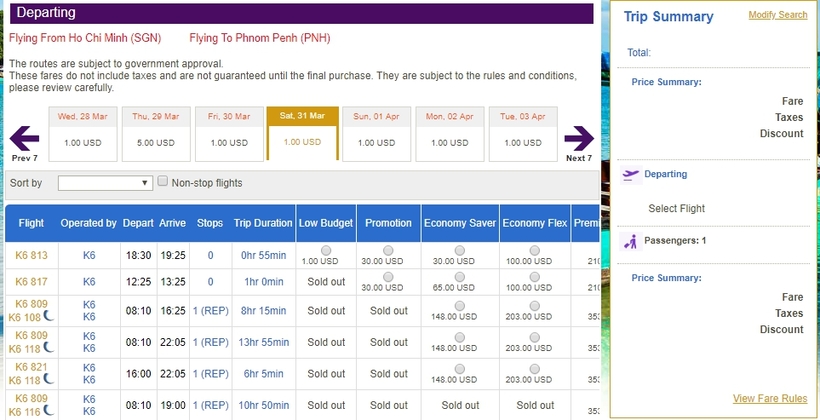Click the Economy Saver column header
The height and width of the screenshot is (420, 820).
pos(459,223)
